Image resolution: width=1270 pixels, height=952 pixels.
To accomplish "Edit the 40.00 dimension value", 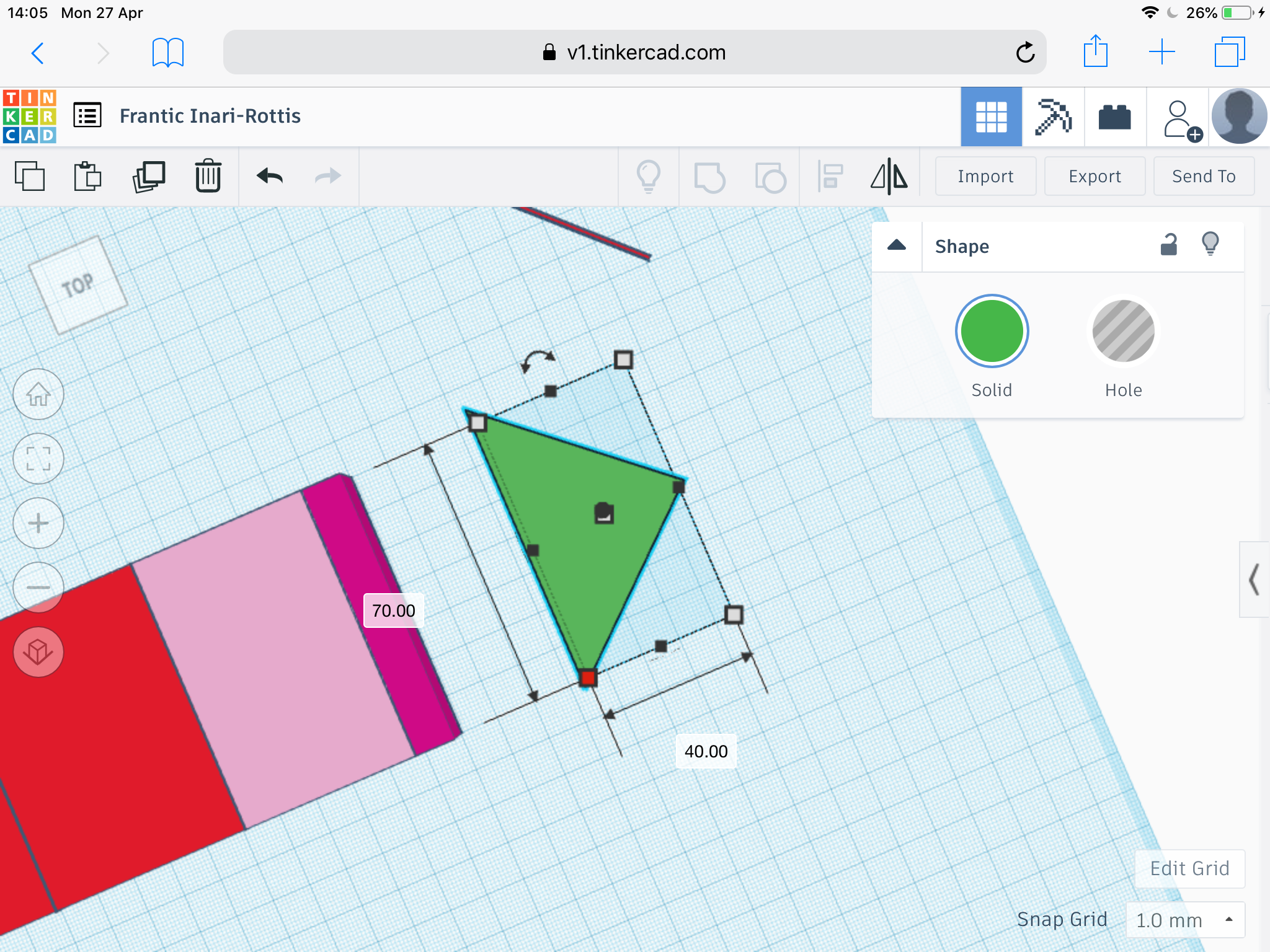I will click(x=706, y=751).
